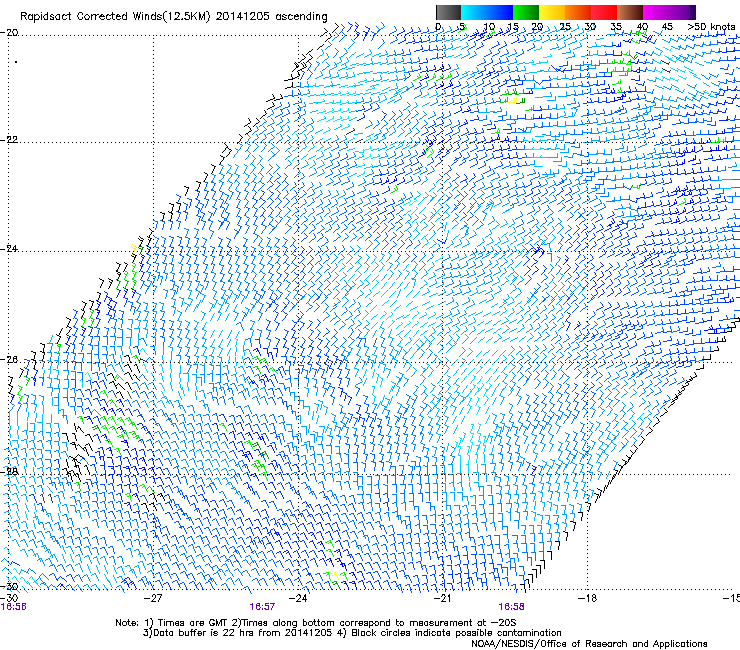Click the '>50 knots' legend label
Image resolution: width=740 pixels, height=650 pixels.
click(x=711, y=27)
